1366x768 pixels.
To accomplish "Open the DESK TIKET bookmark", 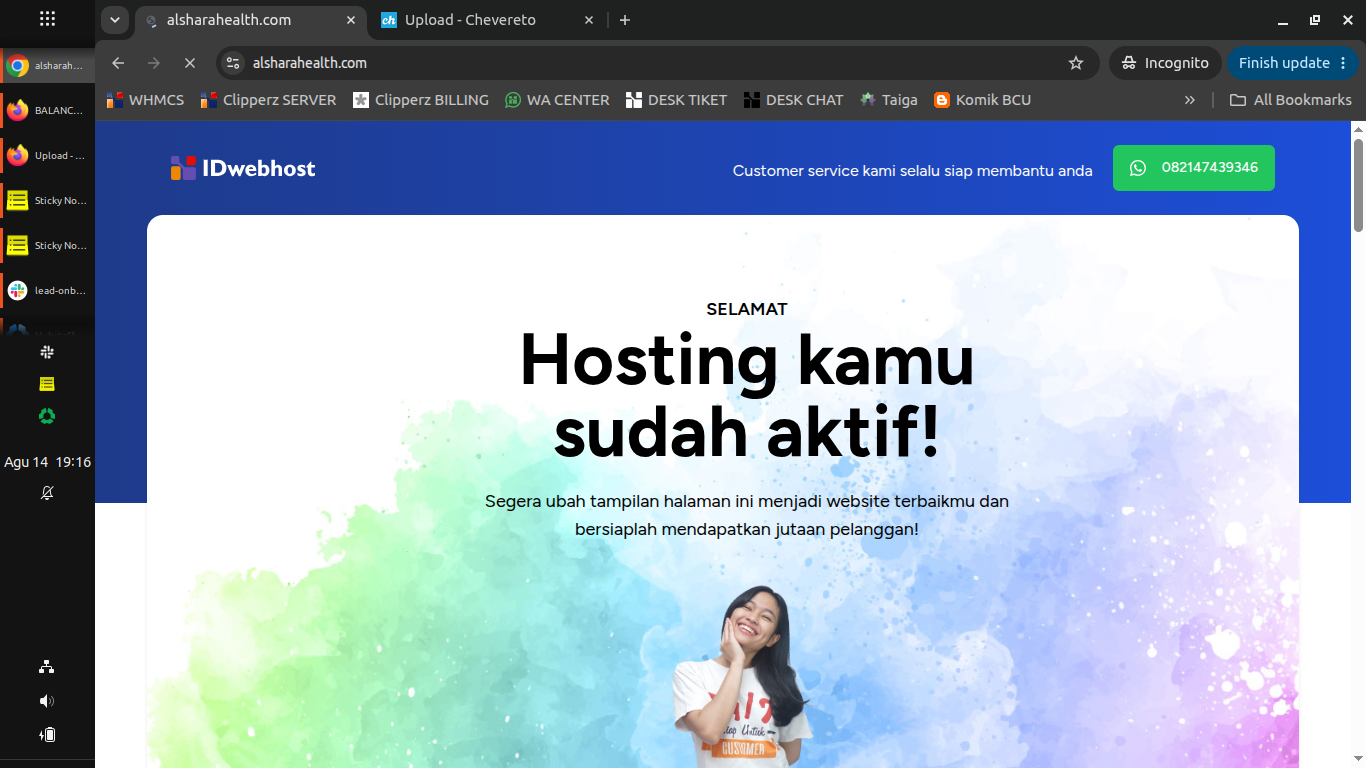I will (x=676, y=100).
